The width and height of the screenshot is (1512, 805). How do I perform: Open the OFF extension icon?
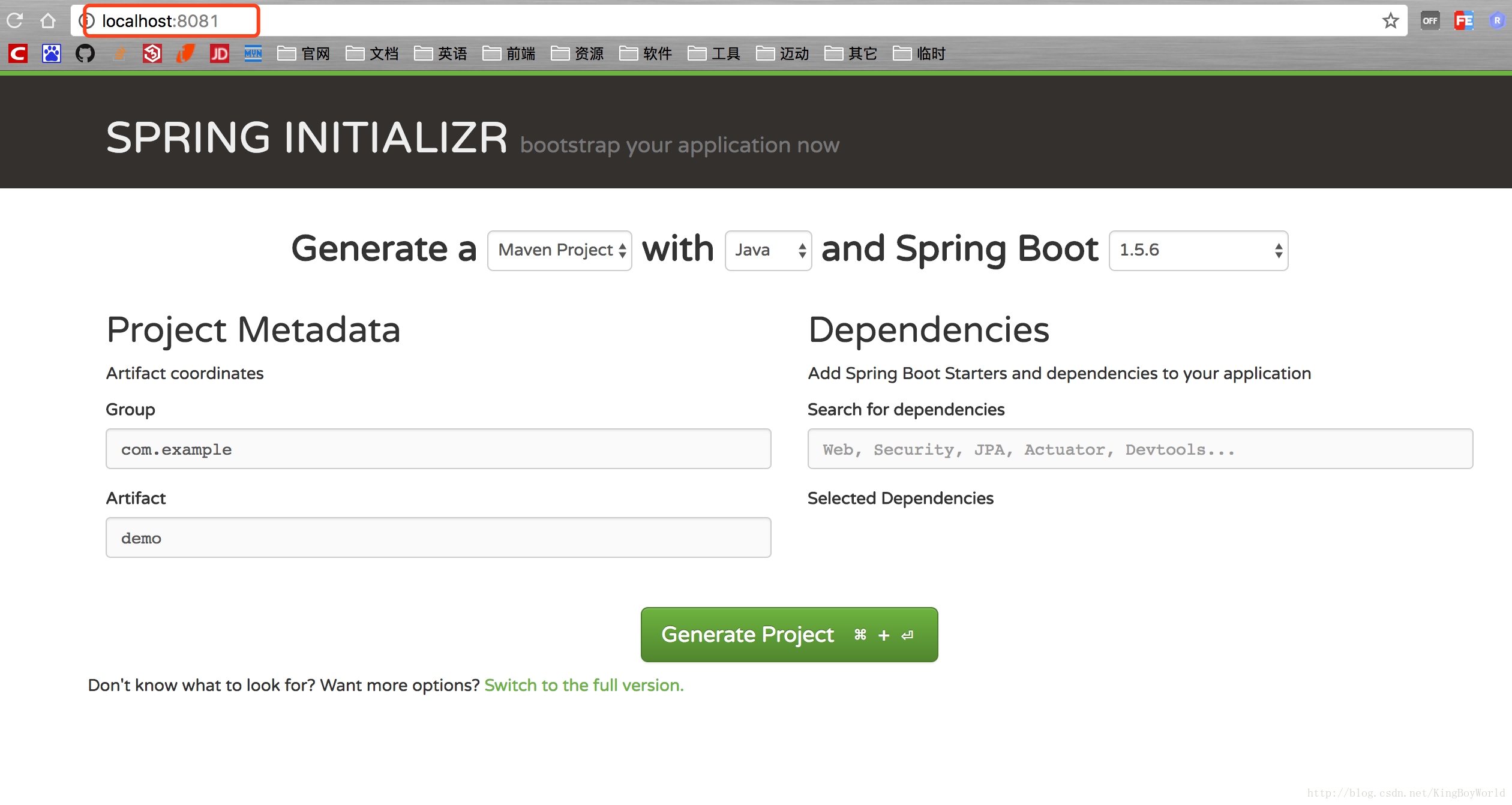(x=1430, y=21)
